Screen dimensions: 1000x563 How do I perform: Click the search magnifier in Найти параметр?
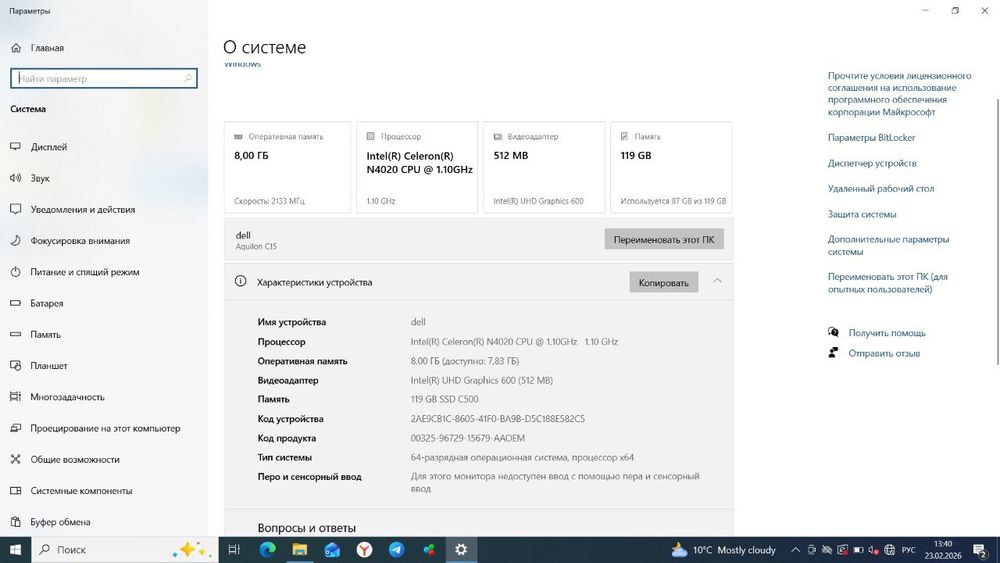pos(188,78)
